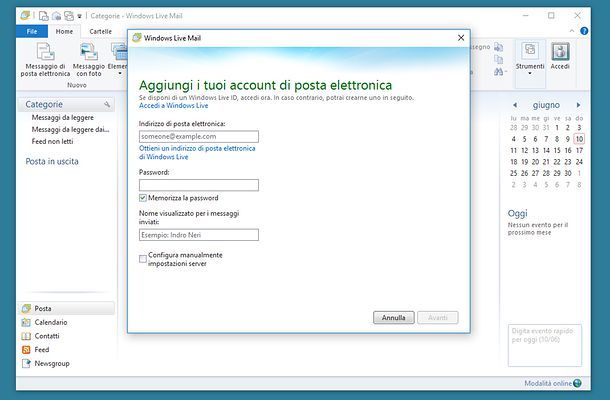Click the Messaggio con foto icon
This screenshot has width=610, height=400.
click(89, 52)
